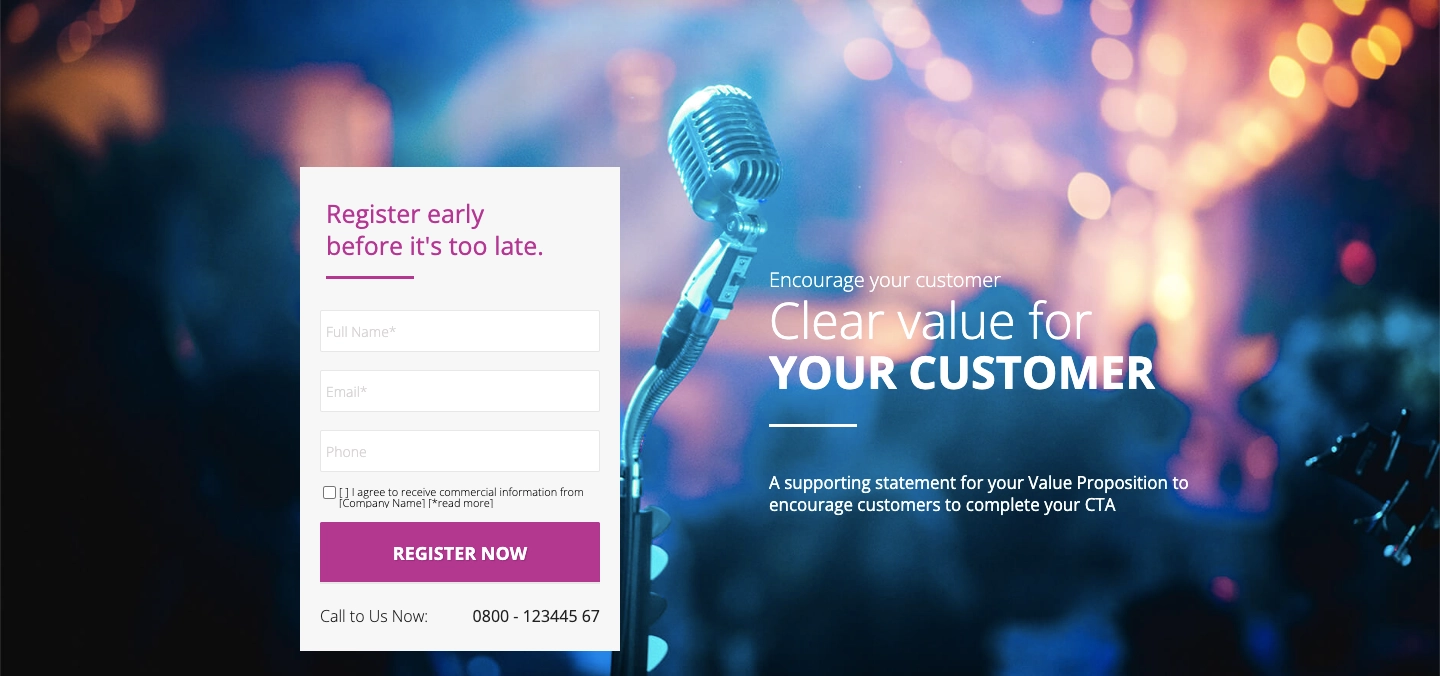This screenshot has height=676, width=1440.
Task: Click the phone number 0800 - 123445 67
Action: (x=536, y=616)
